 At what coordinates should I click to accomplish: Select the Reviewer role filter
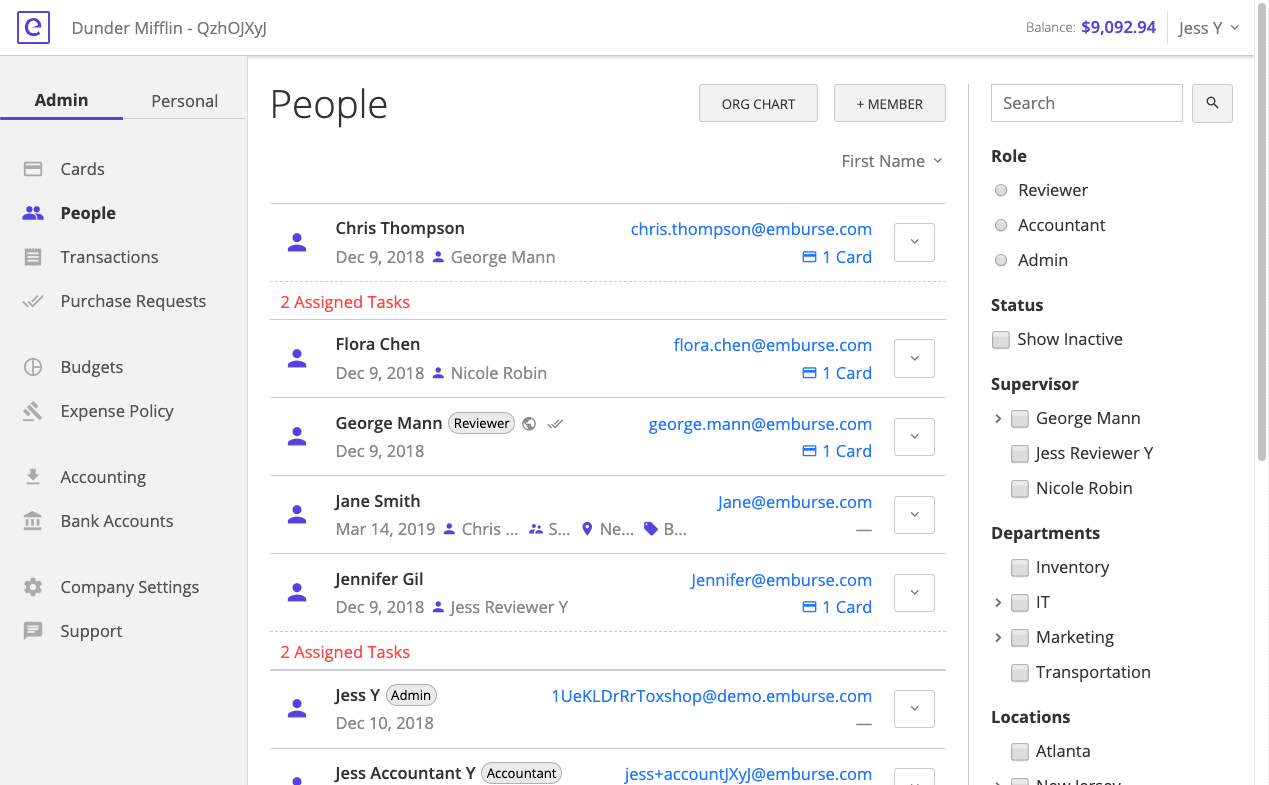click(1001, 190)
